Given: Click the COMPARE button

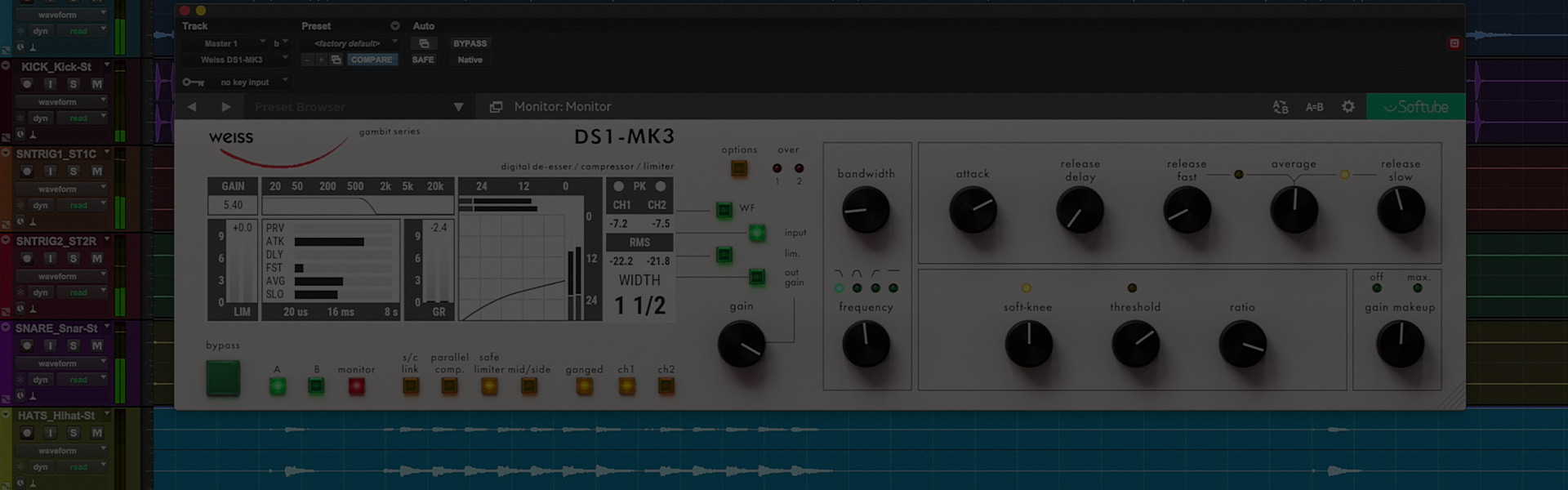Looking at the screenshot, I should 372,60.
